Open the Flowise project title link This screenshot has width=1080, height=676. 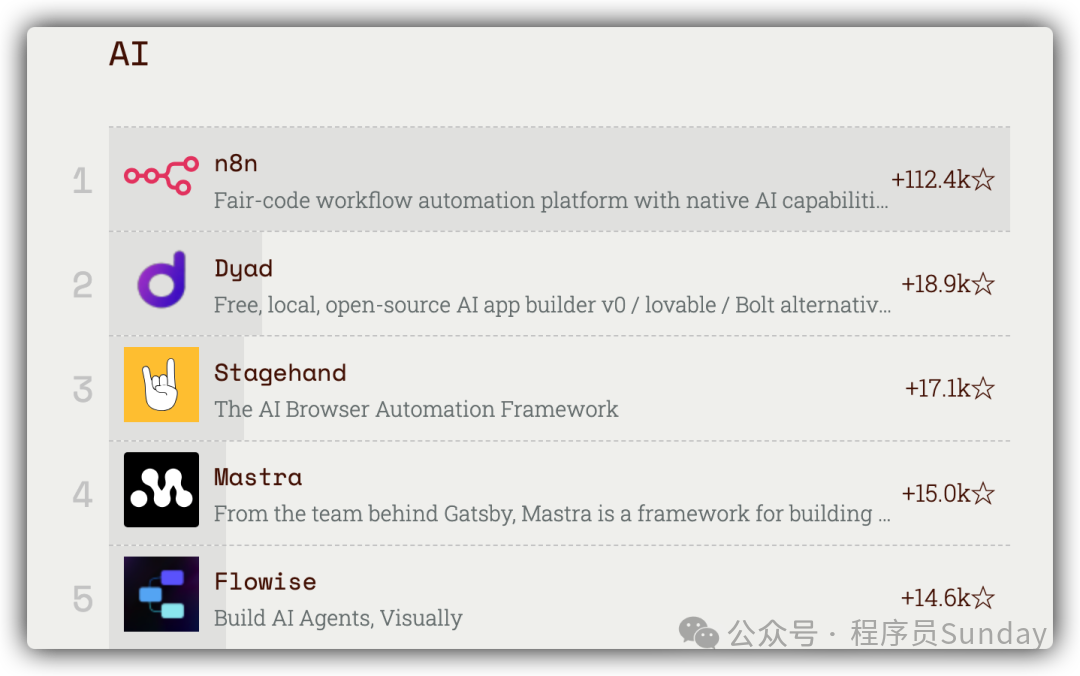pos(265,582)
